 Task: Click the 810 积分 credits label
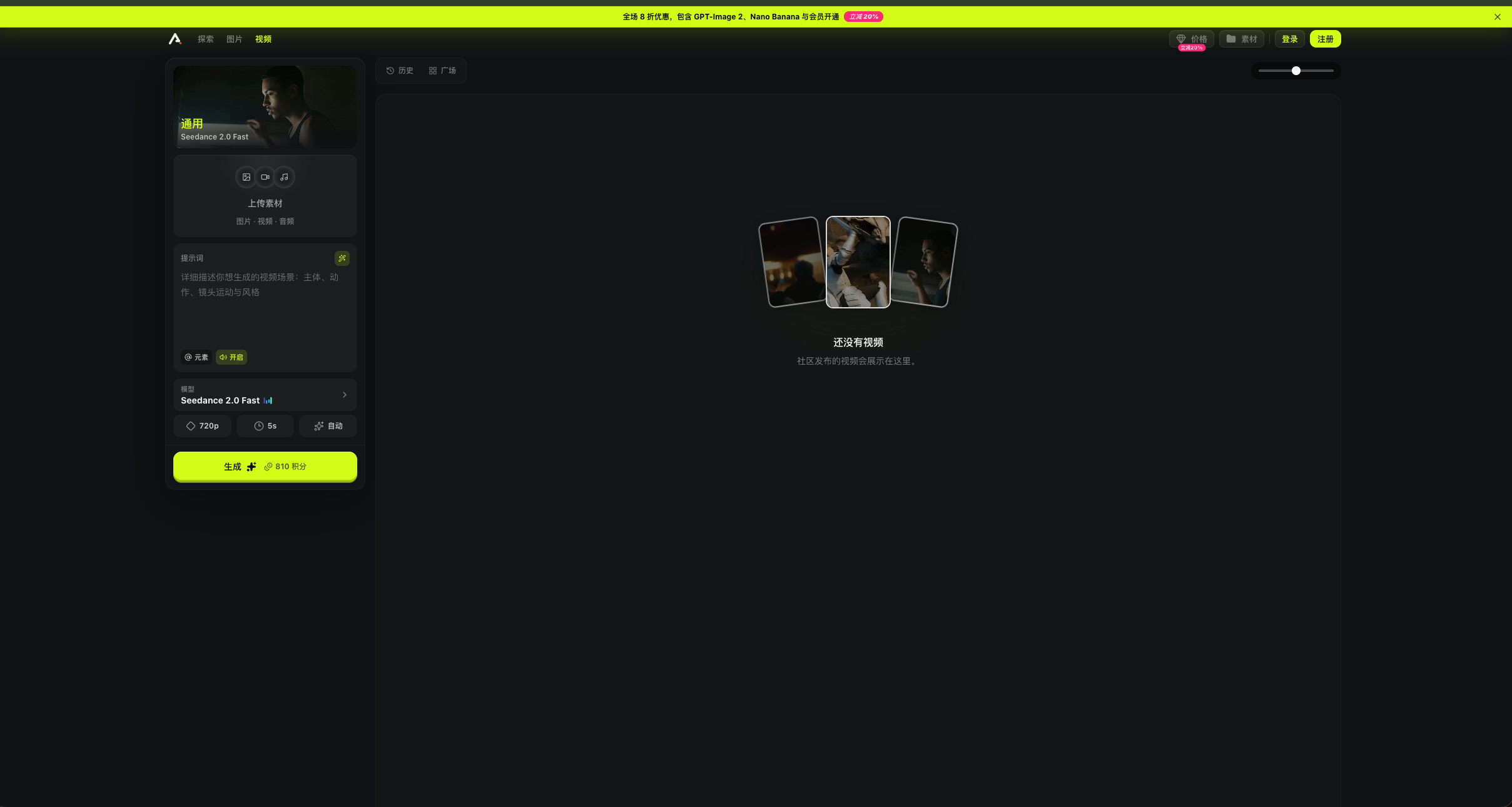pos(285,467)
